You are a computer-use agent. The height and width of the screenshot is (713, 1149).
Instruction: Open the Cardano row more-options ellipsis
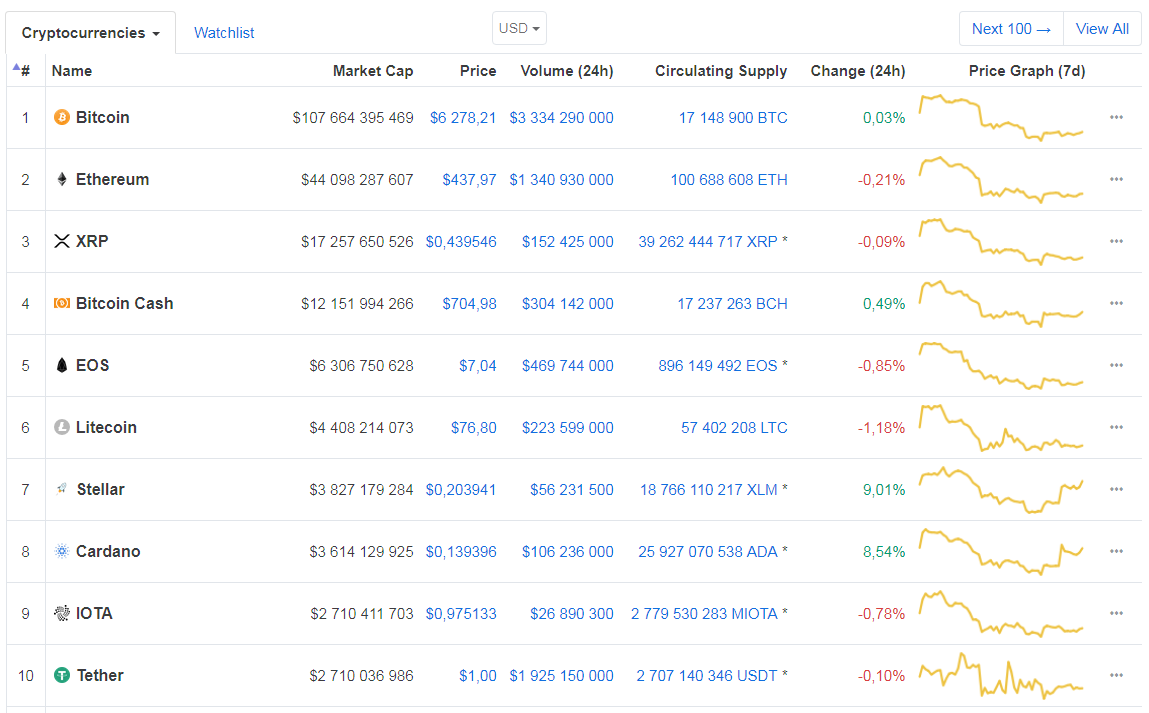[x=1116, y=551]
